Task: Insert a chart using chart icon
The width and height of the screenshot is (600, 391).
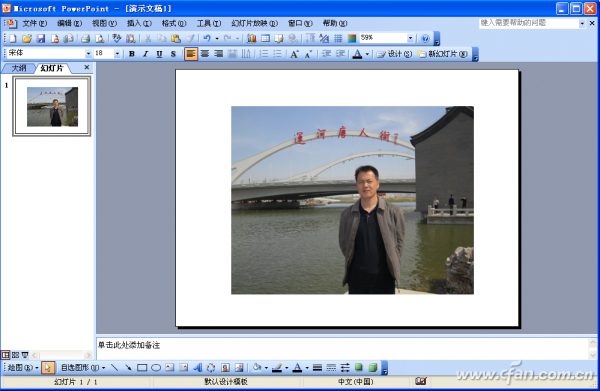Action: (251, 38)
